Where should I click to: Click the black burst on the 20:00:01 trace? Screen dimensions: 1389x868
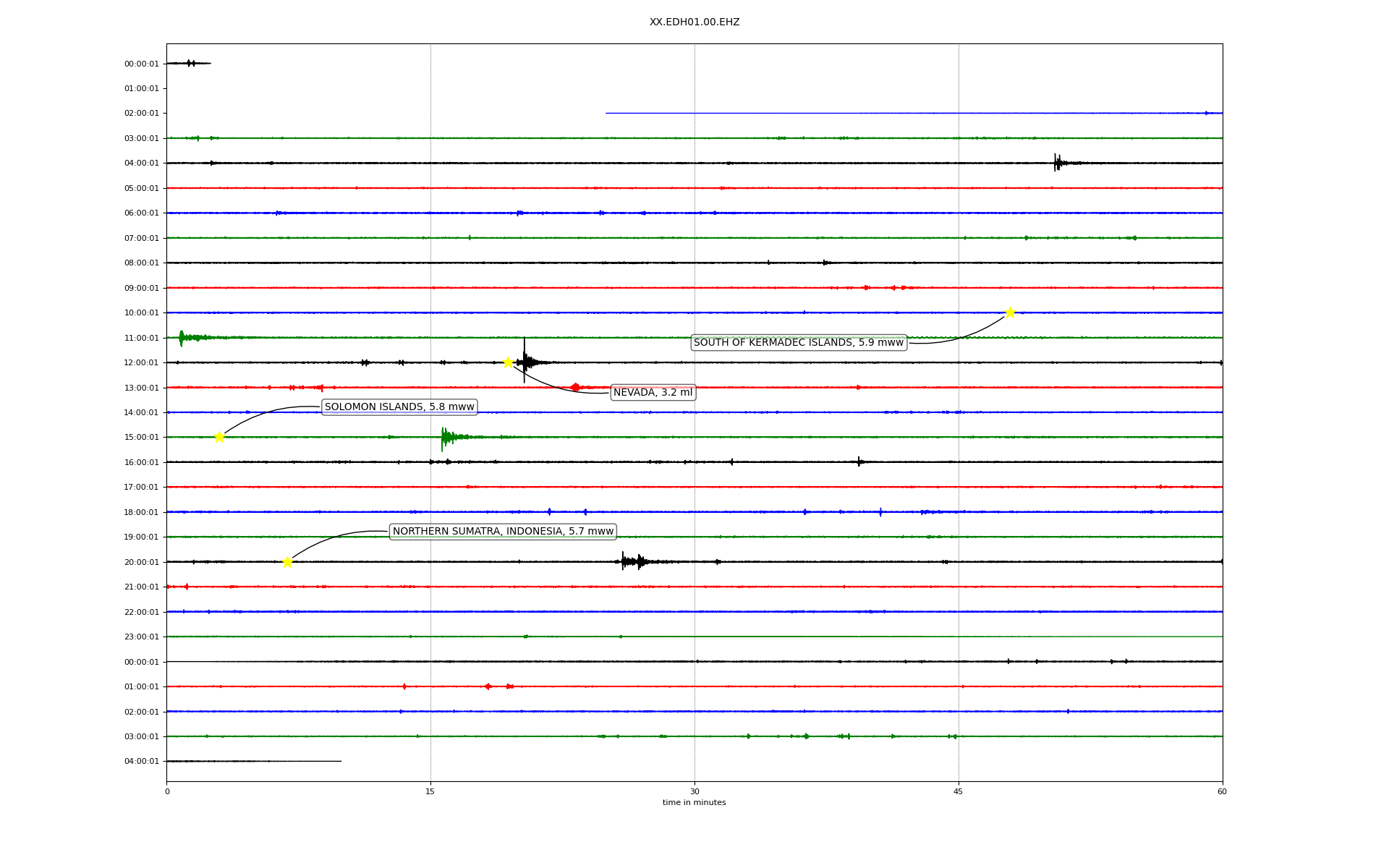pyautogui.click(x=631, y=561)
